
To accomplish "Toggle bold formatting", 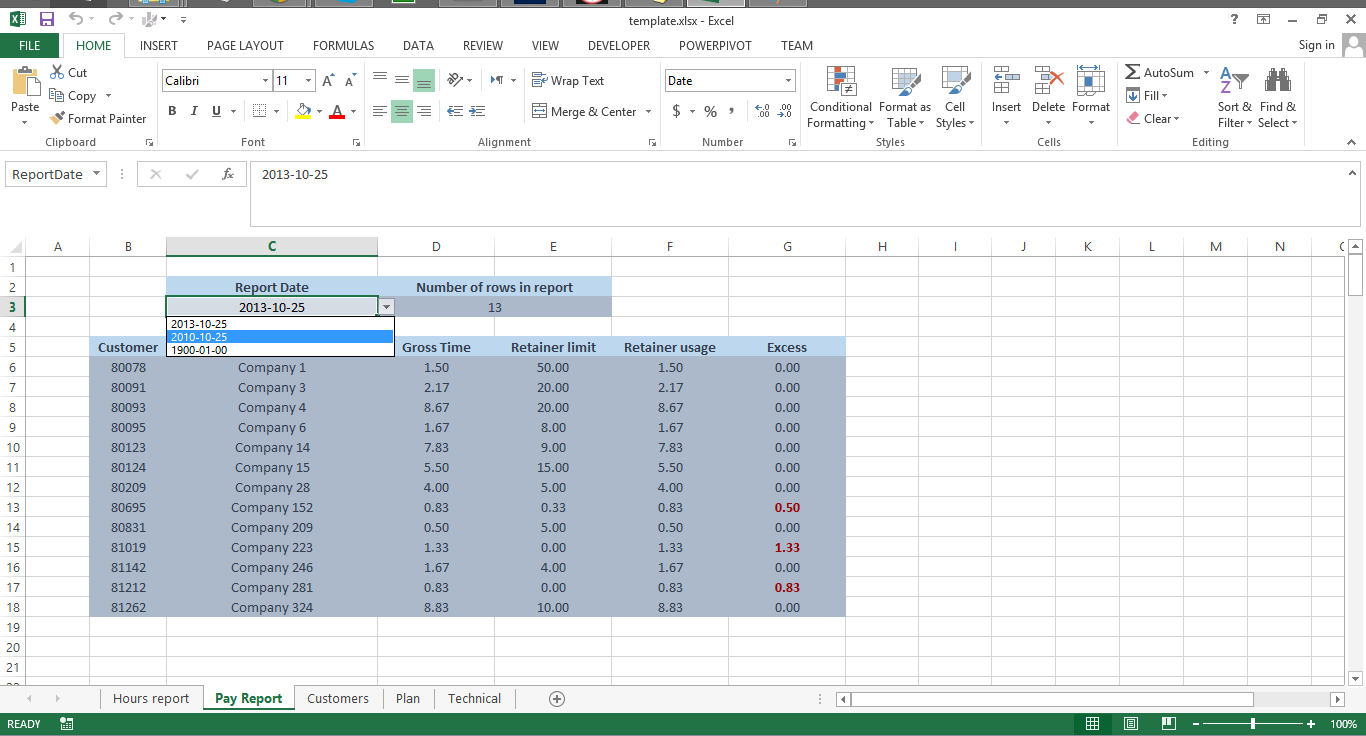I will [172, 111].
